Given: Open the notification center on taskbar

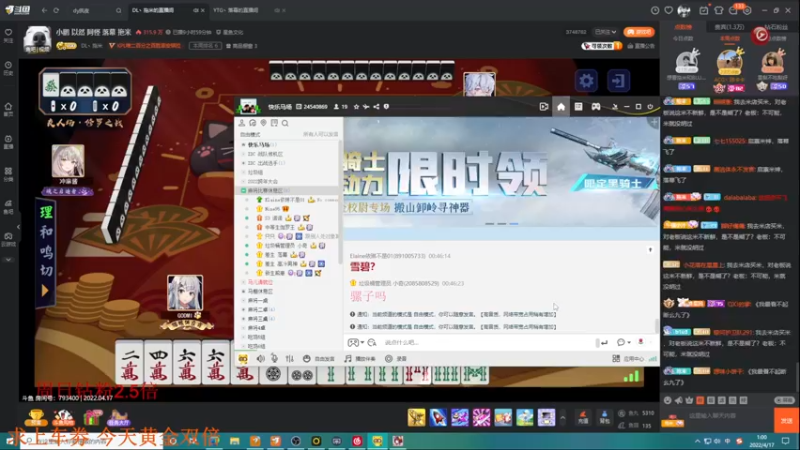Looking at the screenshot, I should 785,441.
